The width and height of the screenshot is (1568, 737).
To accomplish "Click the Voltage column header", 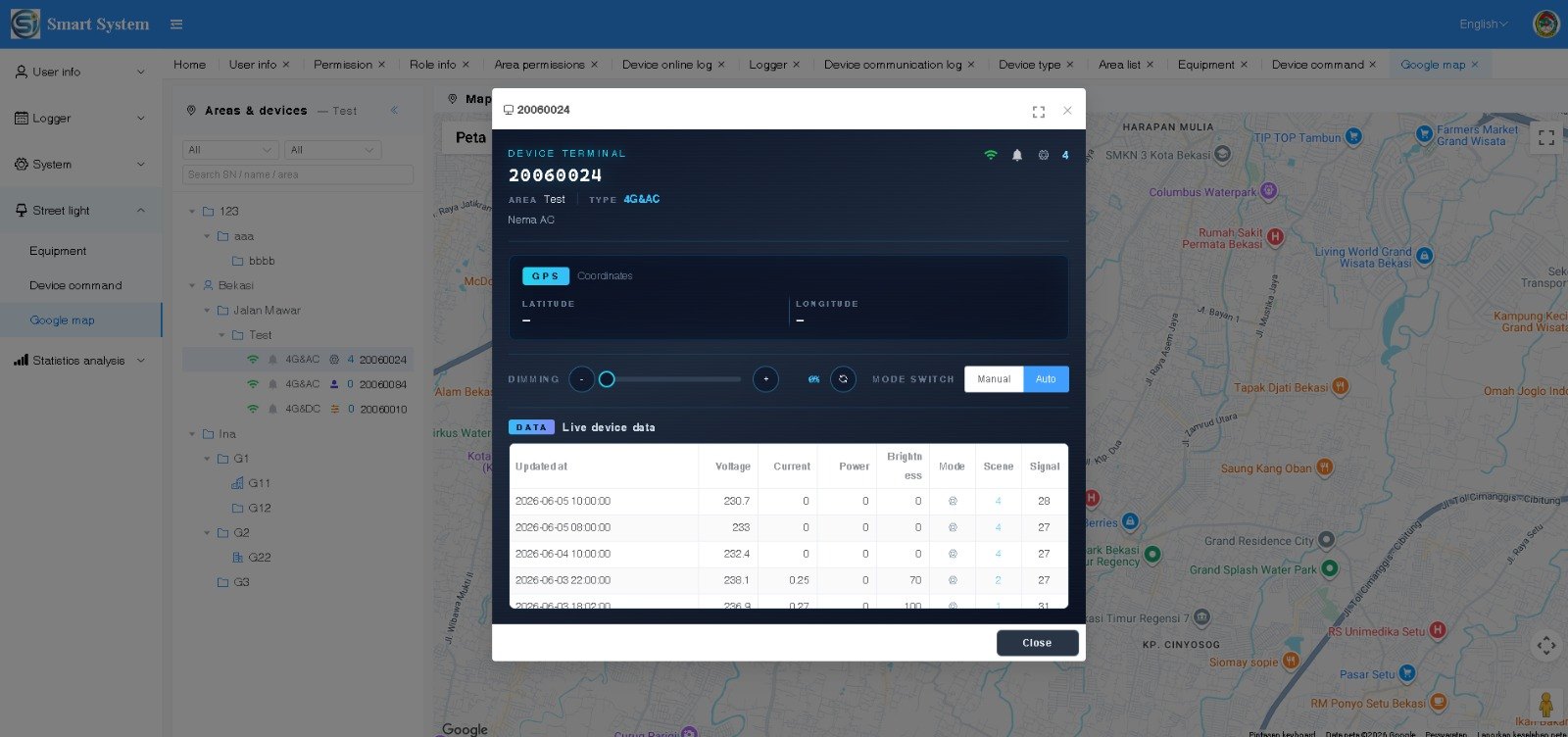I will 733,467.
